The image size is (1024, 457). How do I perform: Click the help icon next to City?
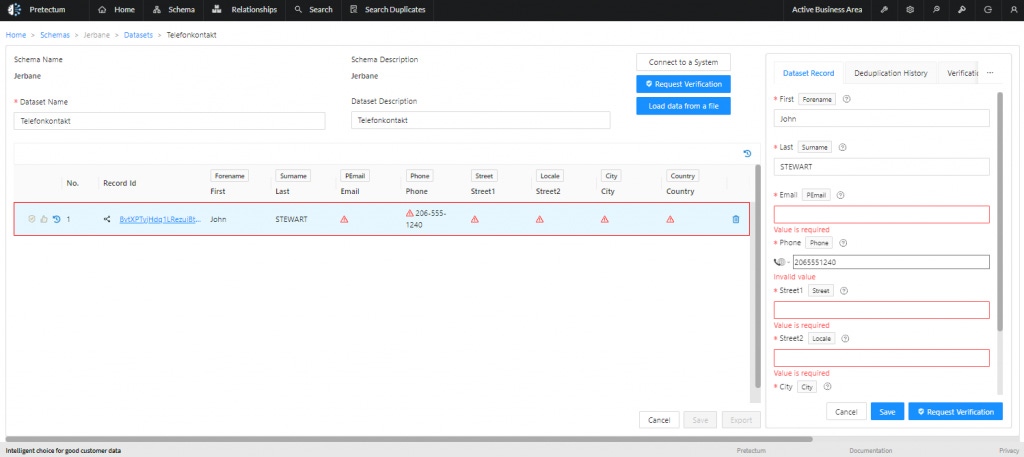[x=827, y=386]
